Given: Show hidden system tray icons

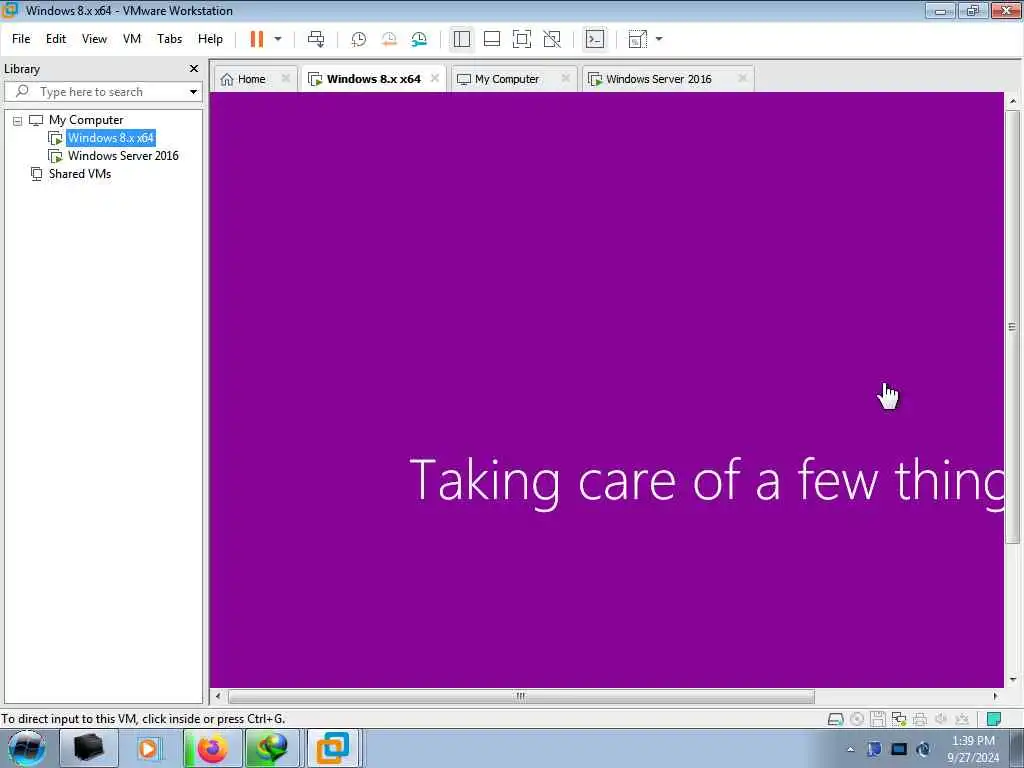Looking at the screenshot, I should [850, 750].
